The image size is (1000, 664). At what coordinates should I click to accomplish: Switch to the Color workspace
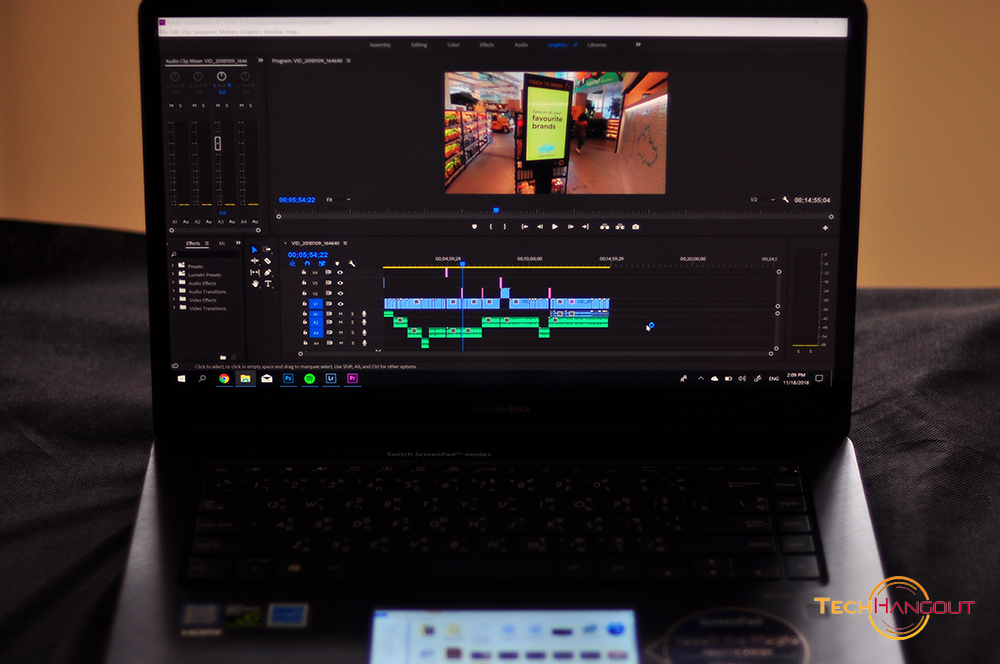click(453, 45)
